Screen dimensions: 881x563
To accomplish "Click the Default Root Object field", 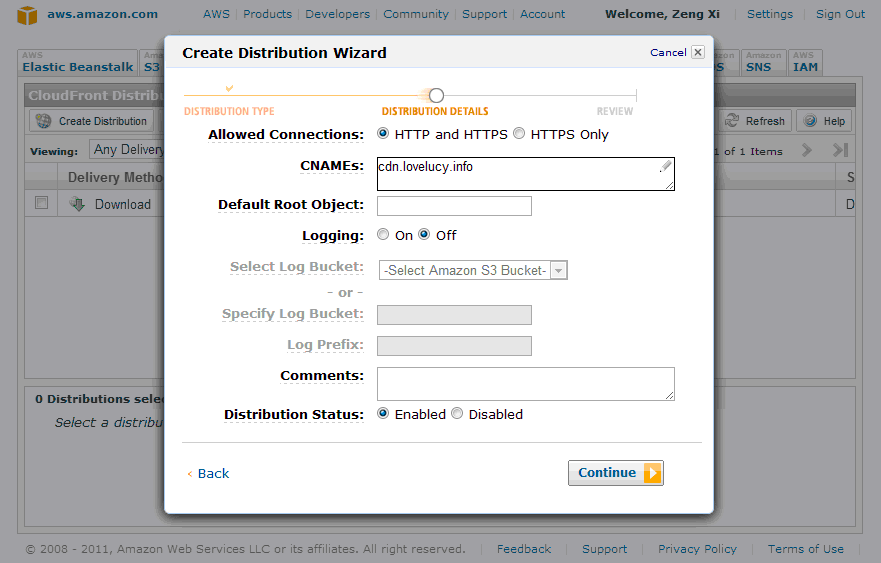I will click(454, 206).
